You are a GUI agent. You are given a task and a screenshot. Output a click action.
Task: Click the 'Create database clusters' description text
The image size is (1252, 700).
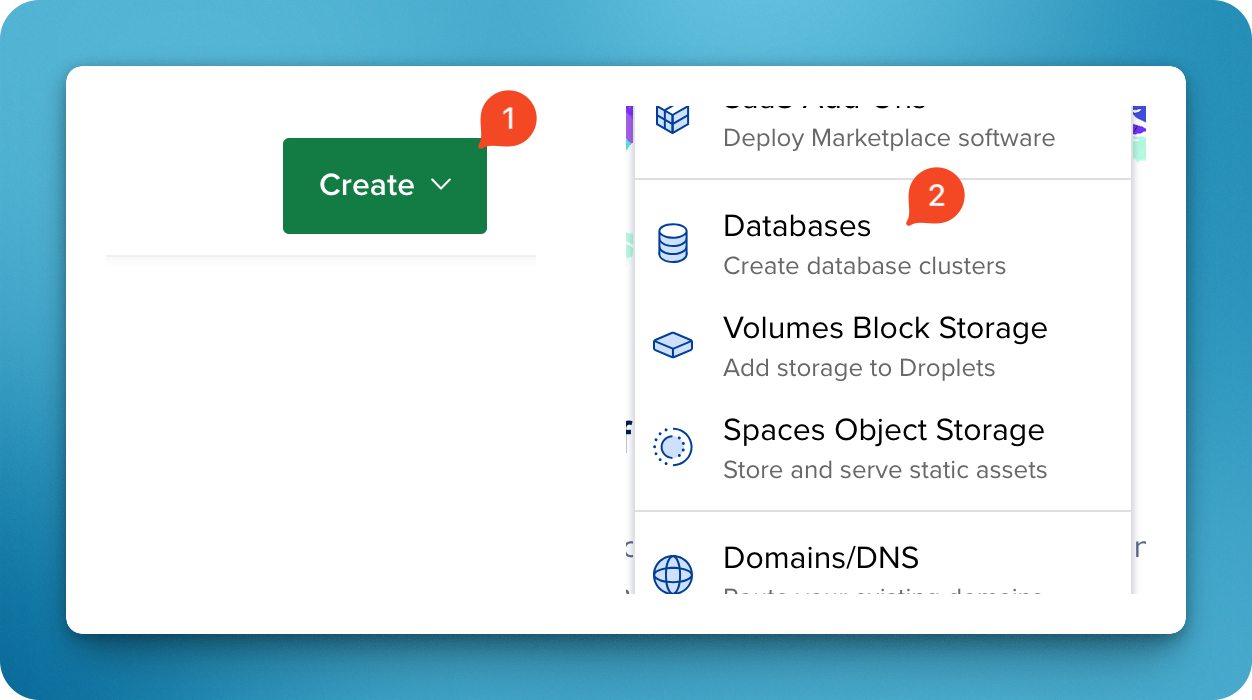tap(864, 266)
